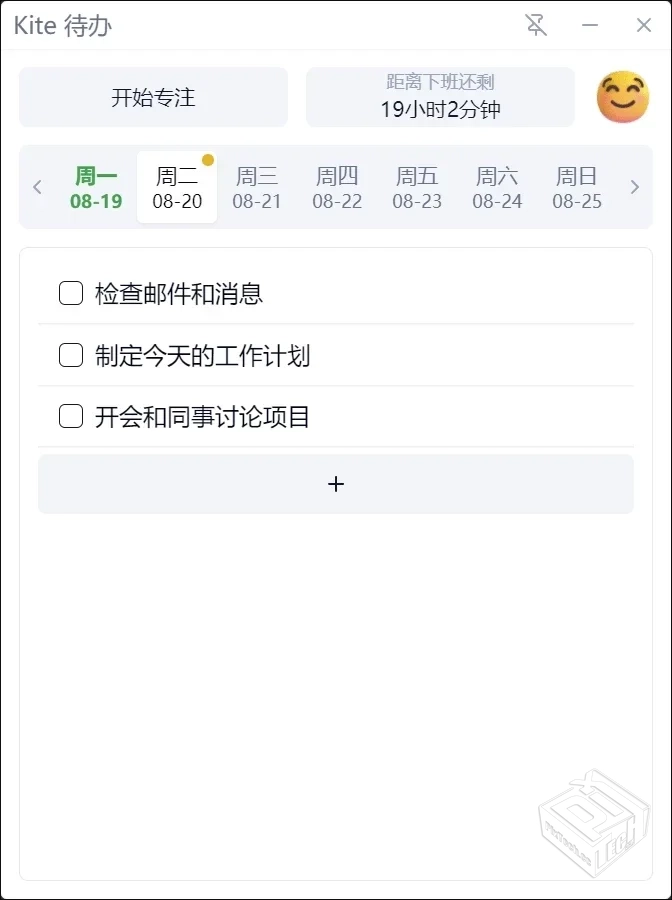Image resolution: width=672 pixels, height=900 pixels.
Task: View tasks for 周日 08-25
Action: pyautogui.click(x=576, y=187)
